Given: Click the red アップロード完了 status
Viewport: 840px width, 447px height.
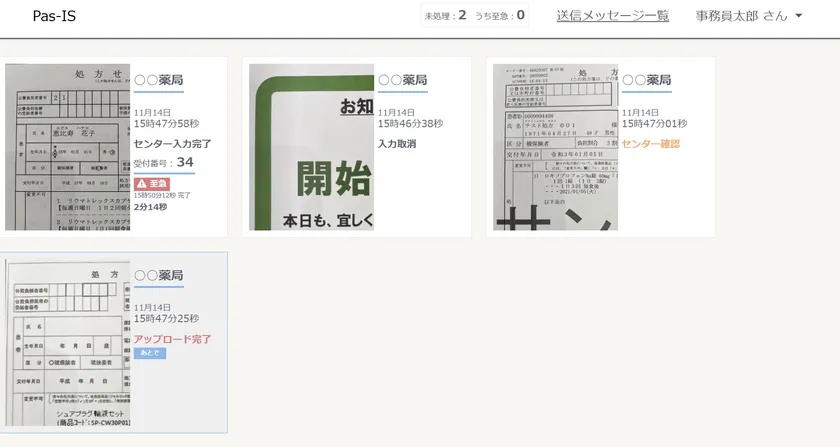Looking at the screenshot, I should (172, 339).
